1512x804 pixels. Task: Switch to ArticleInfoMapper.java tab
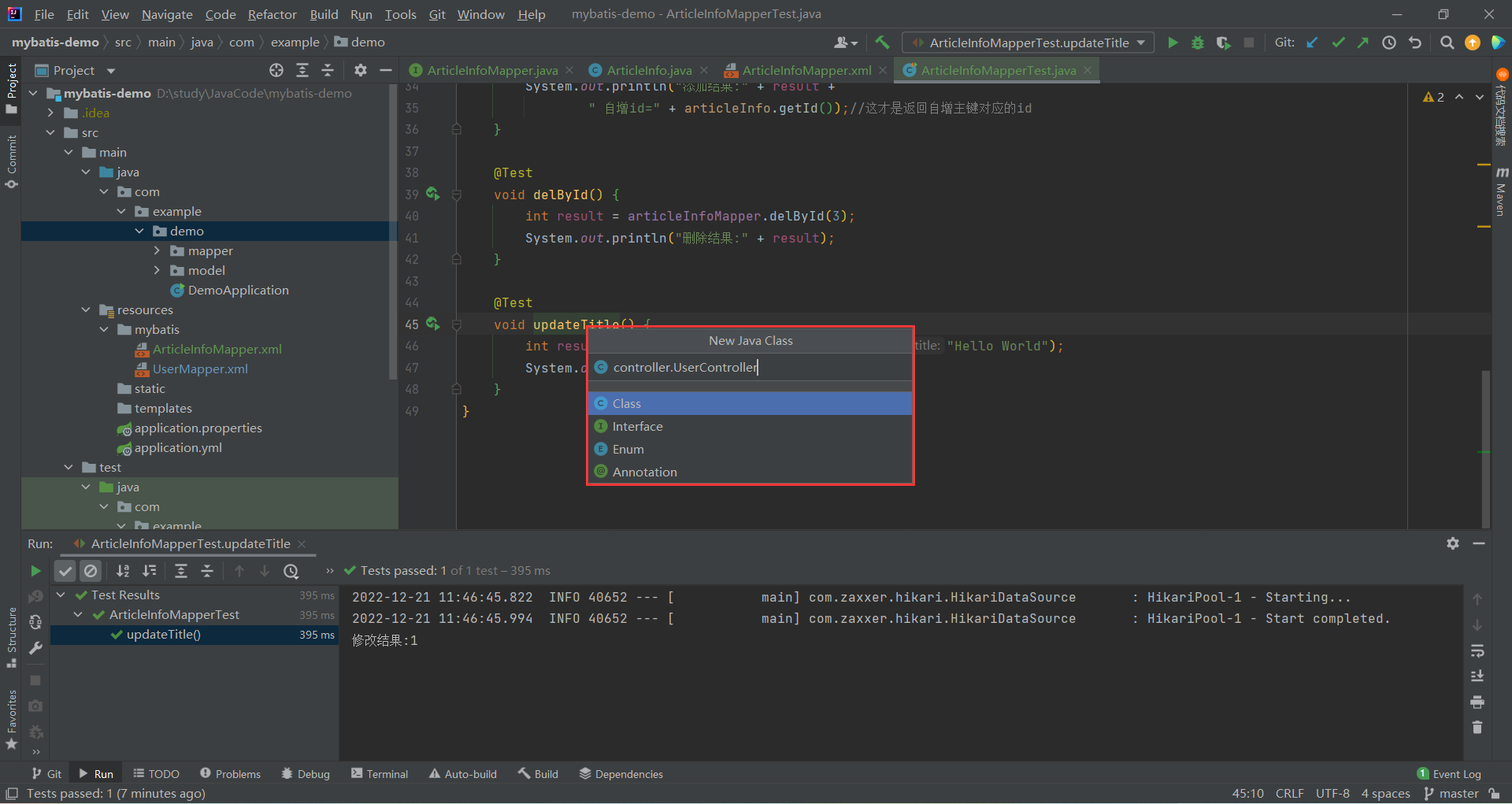[x=492, y=70]
